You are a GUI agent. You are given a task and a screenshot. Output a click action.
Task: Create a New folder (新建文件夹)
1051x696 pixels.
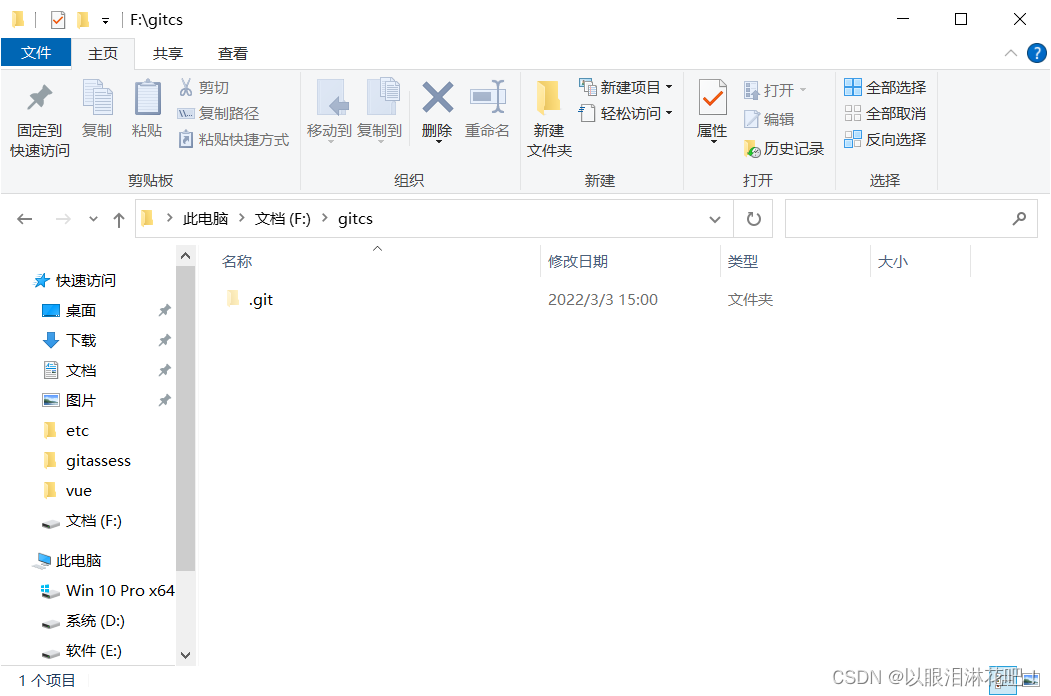pyautogui.click(x=549, y=119)
